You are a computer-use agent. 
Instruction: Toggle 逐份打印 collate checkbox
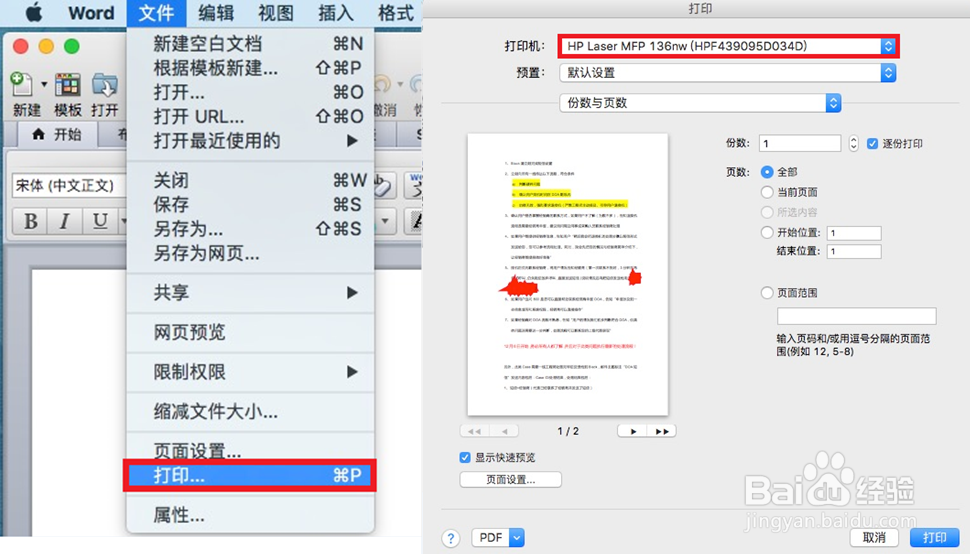[x=872, y=143]
